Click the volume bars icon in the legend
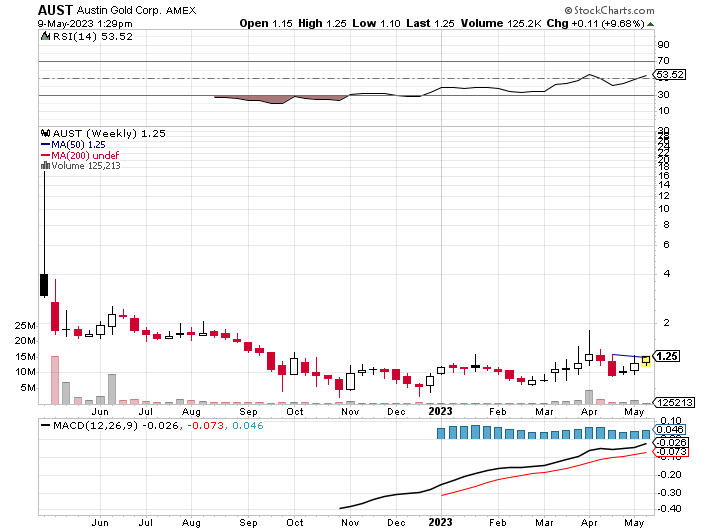 (x=45, y=166)
